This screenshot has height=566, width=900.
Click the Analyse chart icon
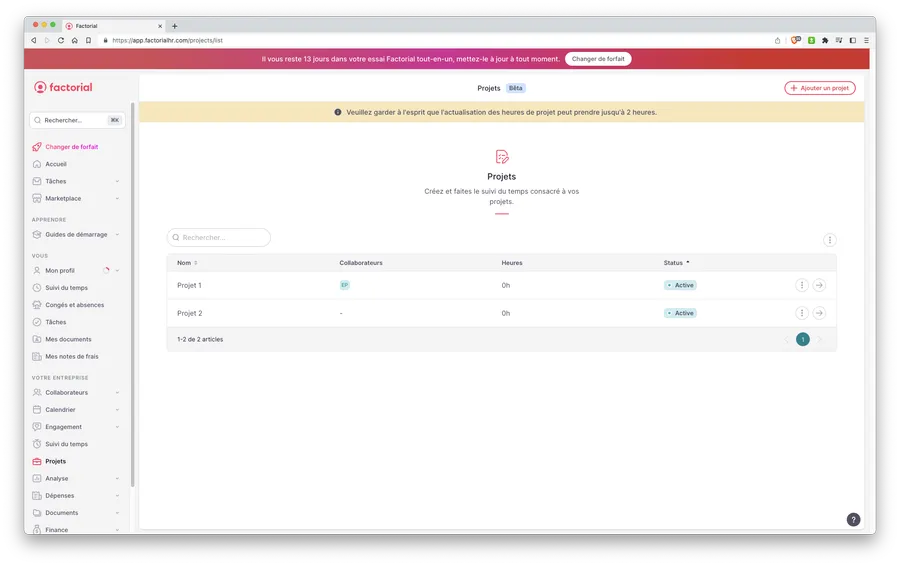(37, 479)
